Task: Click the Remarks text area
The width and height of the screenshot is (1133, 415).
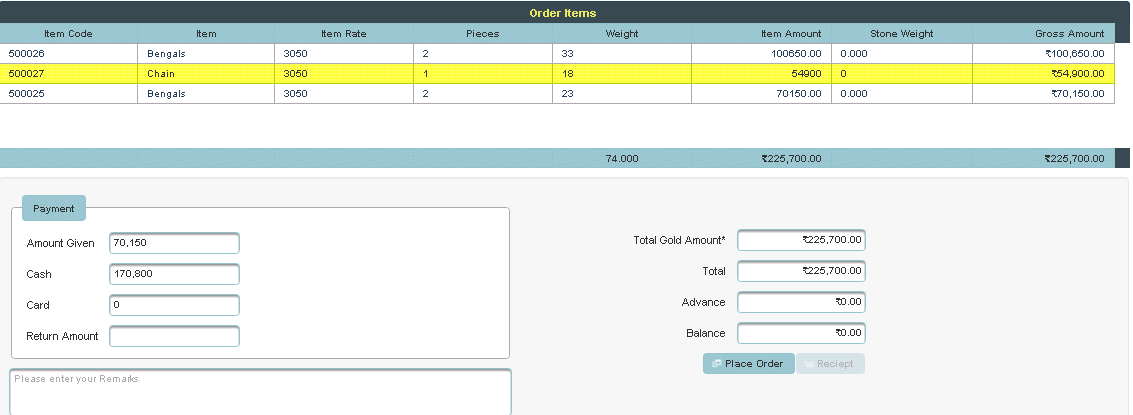Action: pyautogui.click(x=260, y=391)
